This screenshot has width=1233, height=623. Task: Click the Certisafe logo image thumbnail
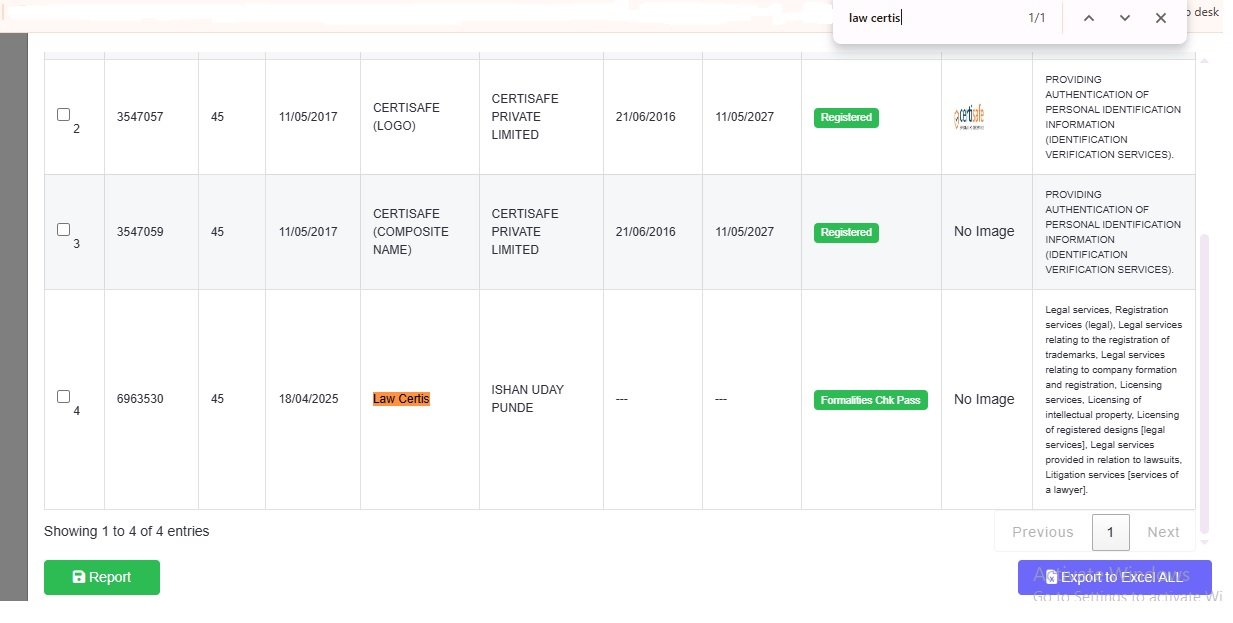pyautogui.click(x=970, y=117)
